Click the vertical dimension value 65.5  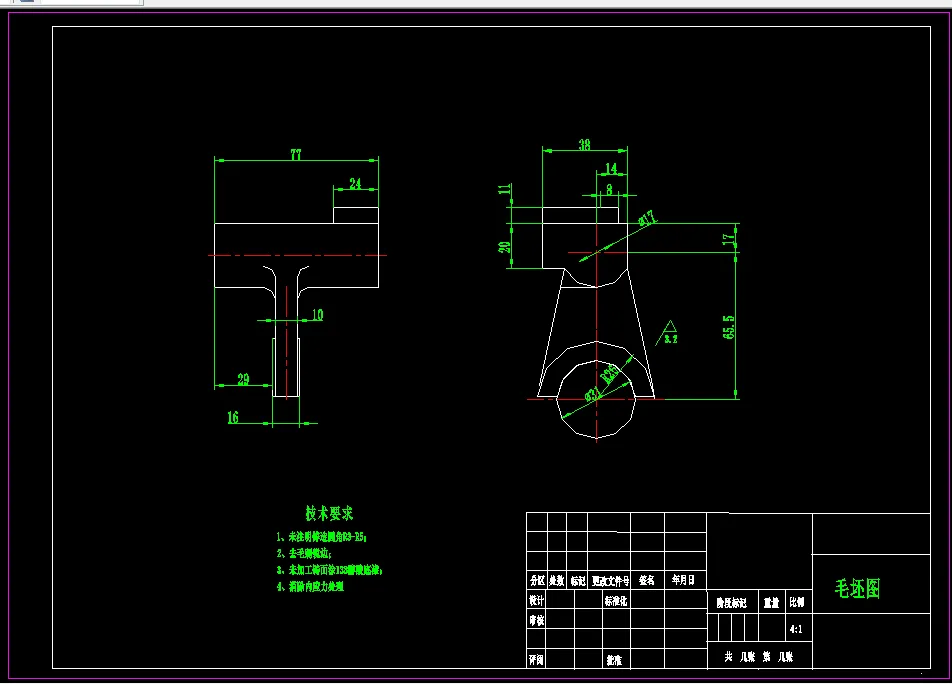729,327
